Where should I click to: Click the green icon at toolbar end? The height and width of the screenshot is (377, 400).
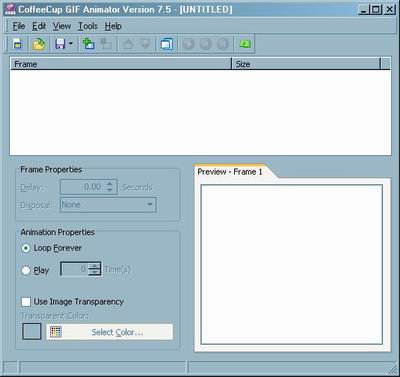pyautogui.click(x=245, y=44)
